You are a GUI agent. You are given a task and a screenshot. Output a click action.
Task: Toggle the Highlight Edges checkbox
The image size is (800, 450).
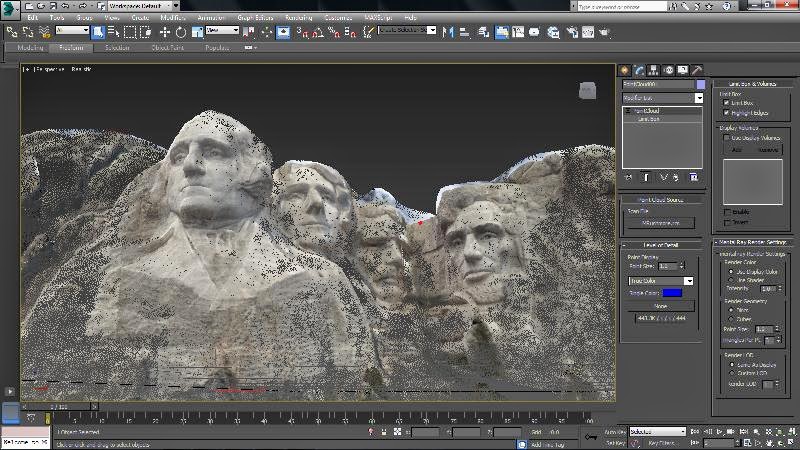click(x=727, y=113)
